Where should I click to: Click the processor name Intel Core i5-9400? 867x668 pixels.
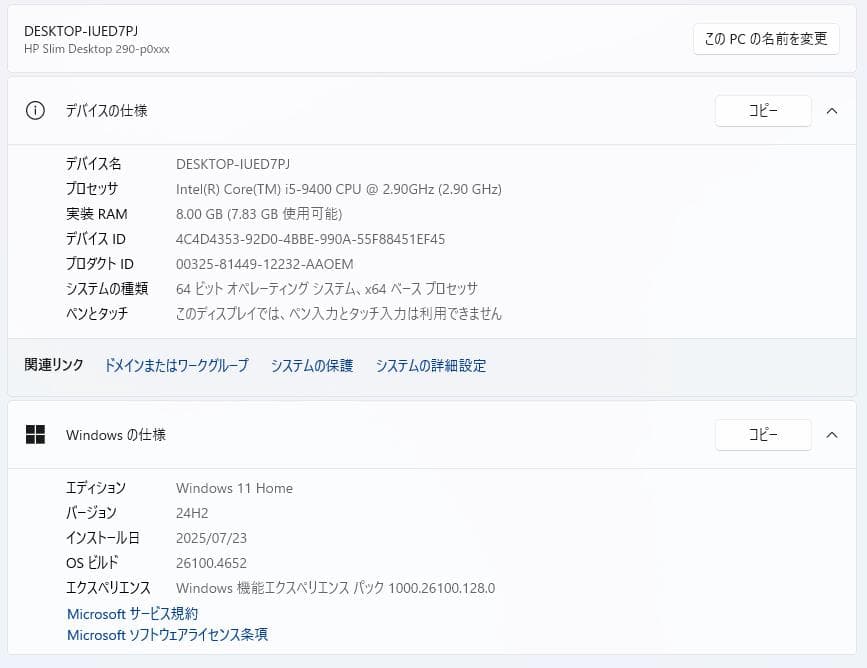click(336, 188)
